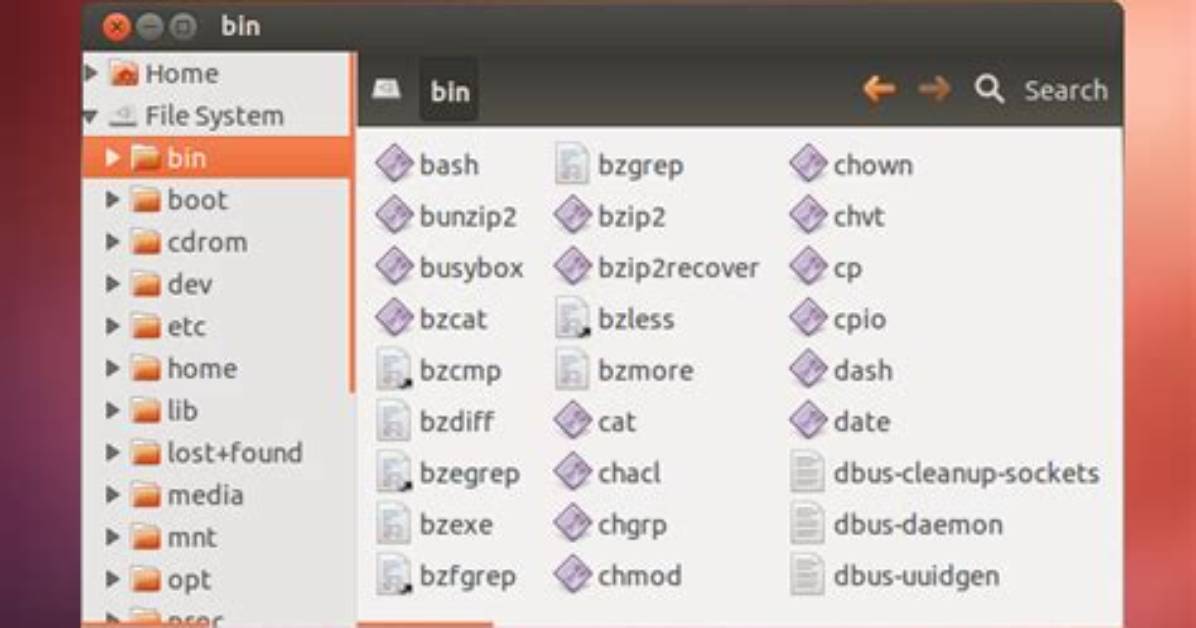This screenshot has height=628, width=1196.
Task: Click the bzcmp script icon
Action: pos(394,369)
